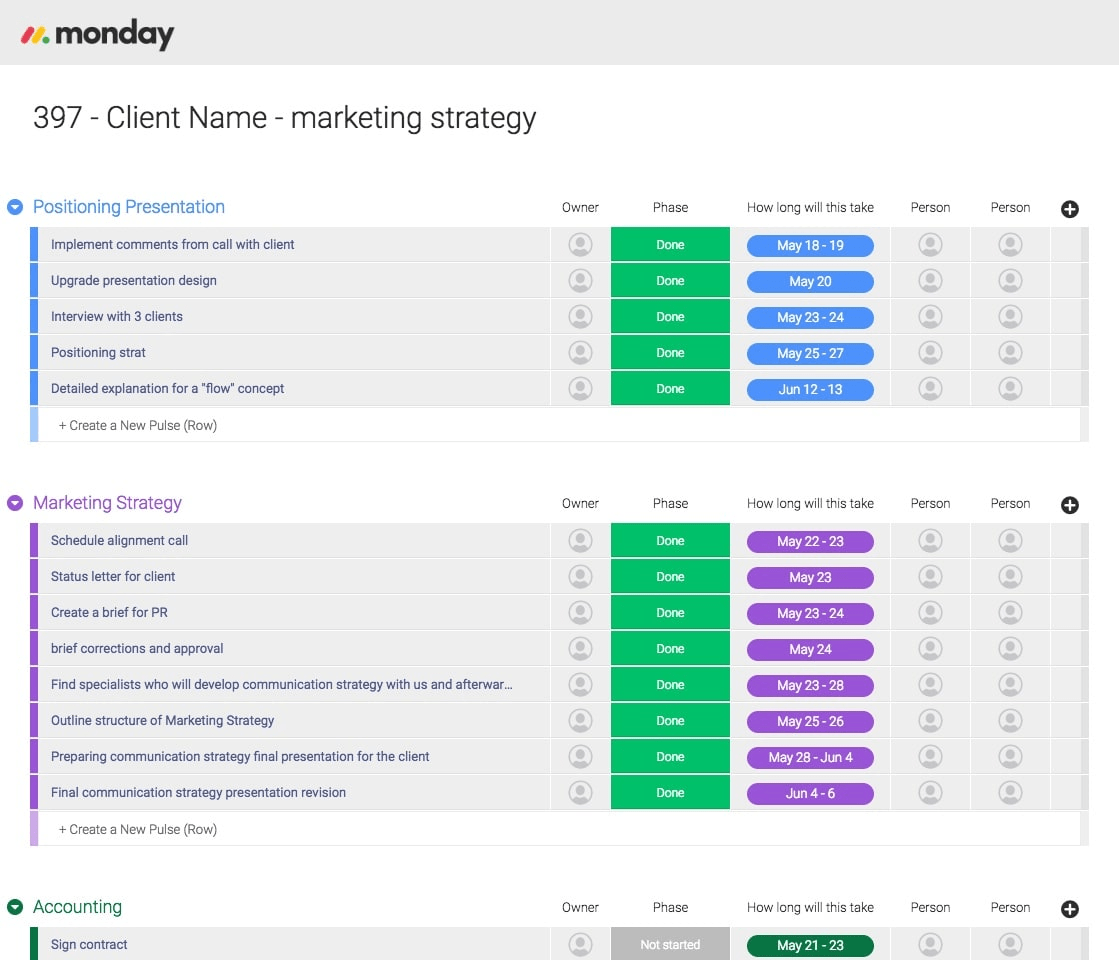Add column to Accounting group
The height and width of the screenshot is (960, 1119).
coord(1069,909)
